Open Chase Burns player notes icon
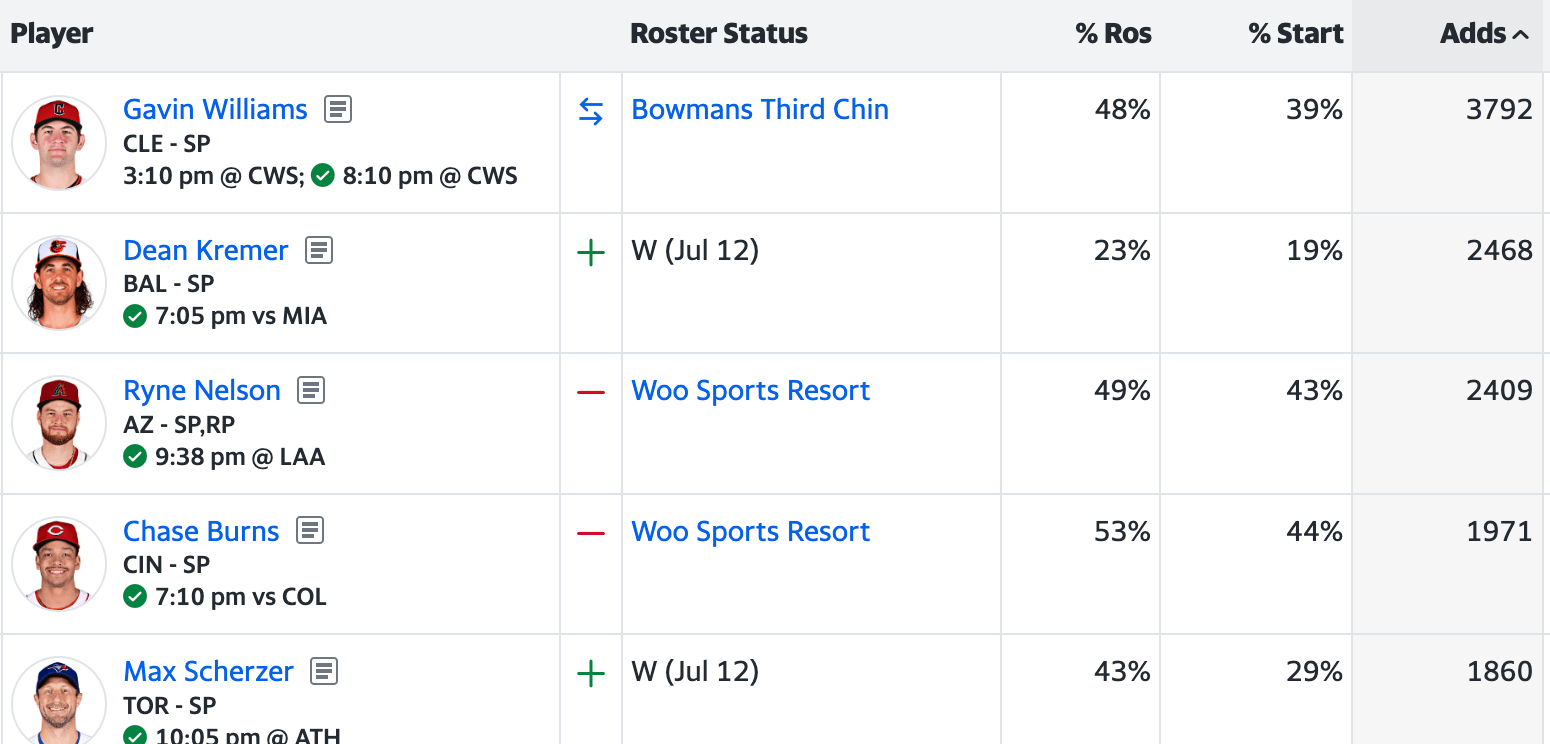This screenshot has width=1550, height=744. (310, 531)
